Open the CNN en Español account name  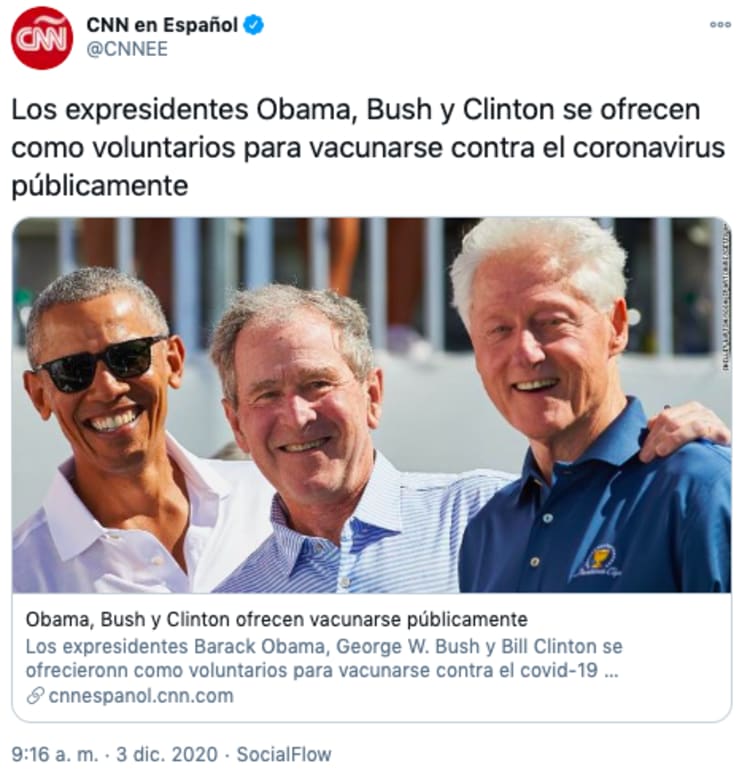(162, 25)
